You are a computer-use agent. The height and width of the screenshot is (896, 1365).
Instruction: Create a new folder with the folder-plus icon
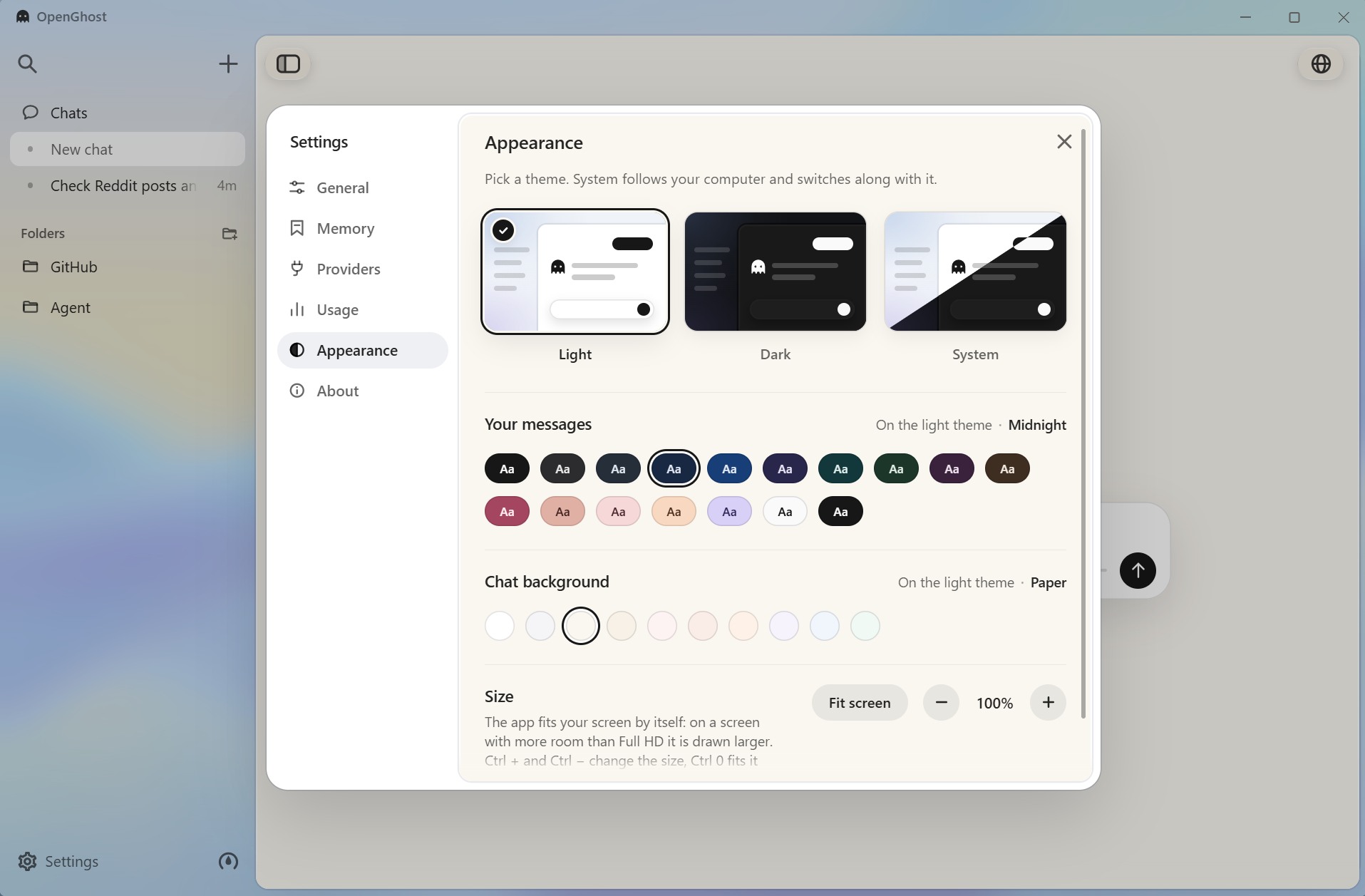(230, 233)
